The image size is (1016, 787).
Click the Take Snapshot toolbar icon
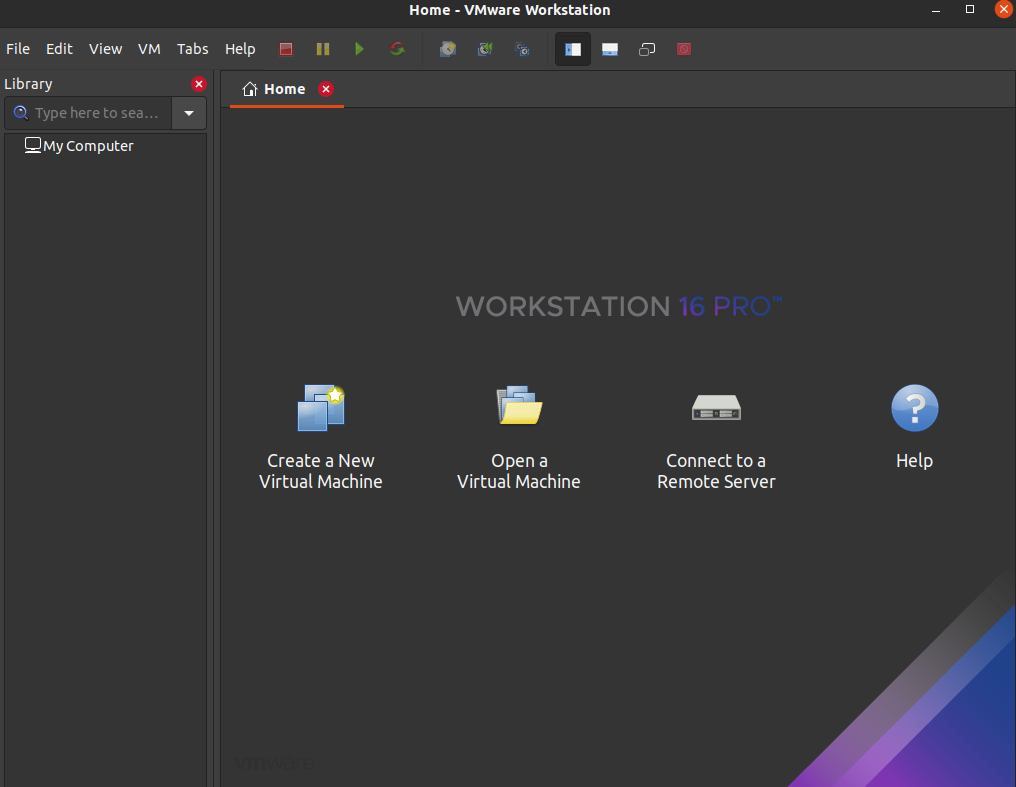click(x=448, y=49)
